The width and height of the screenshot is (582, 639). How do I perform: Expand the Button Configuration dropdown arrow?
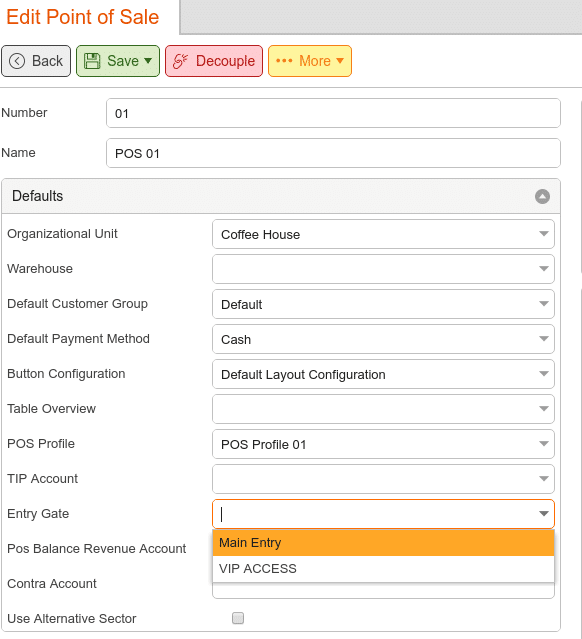(x=543, y=374)
